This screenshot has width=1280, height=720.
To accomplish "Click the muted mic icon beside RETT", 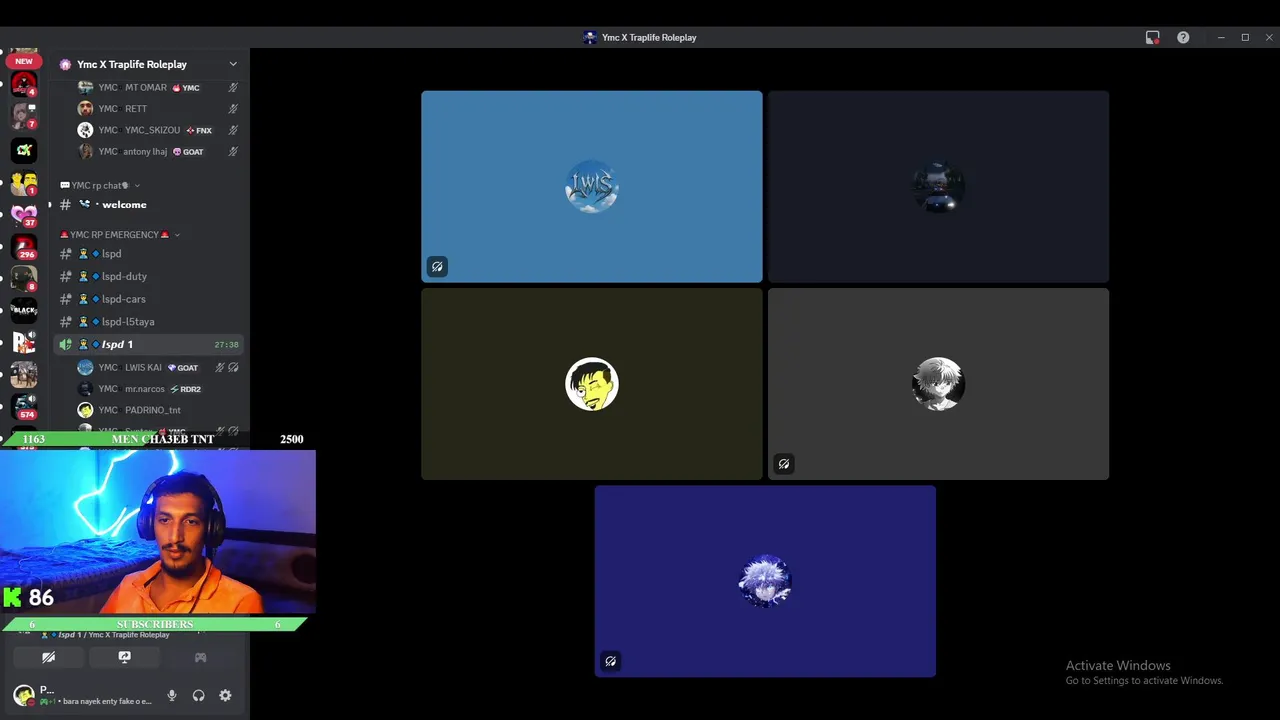I will click(233, 108).
